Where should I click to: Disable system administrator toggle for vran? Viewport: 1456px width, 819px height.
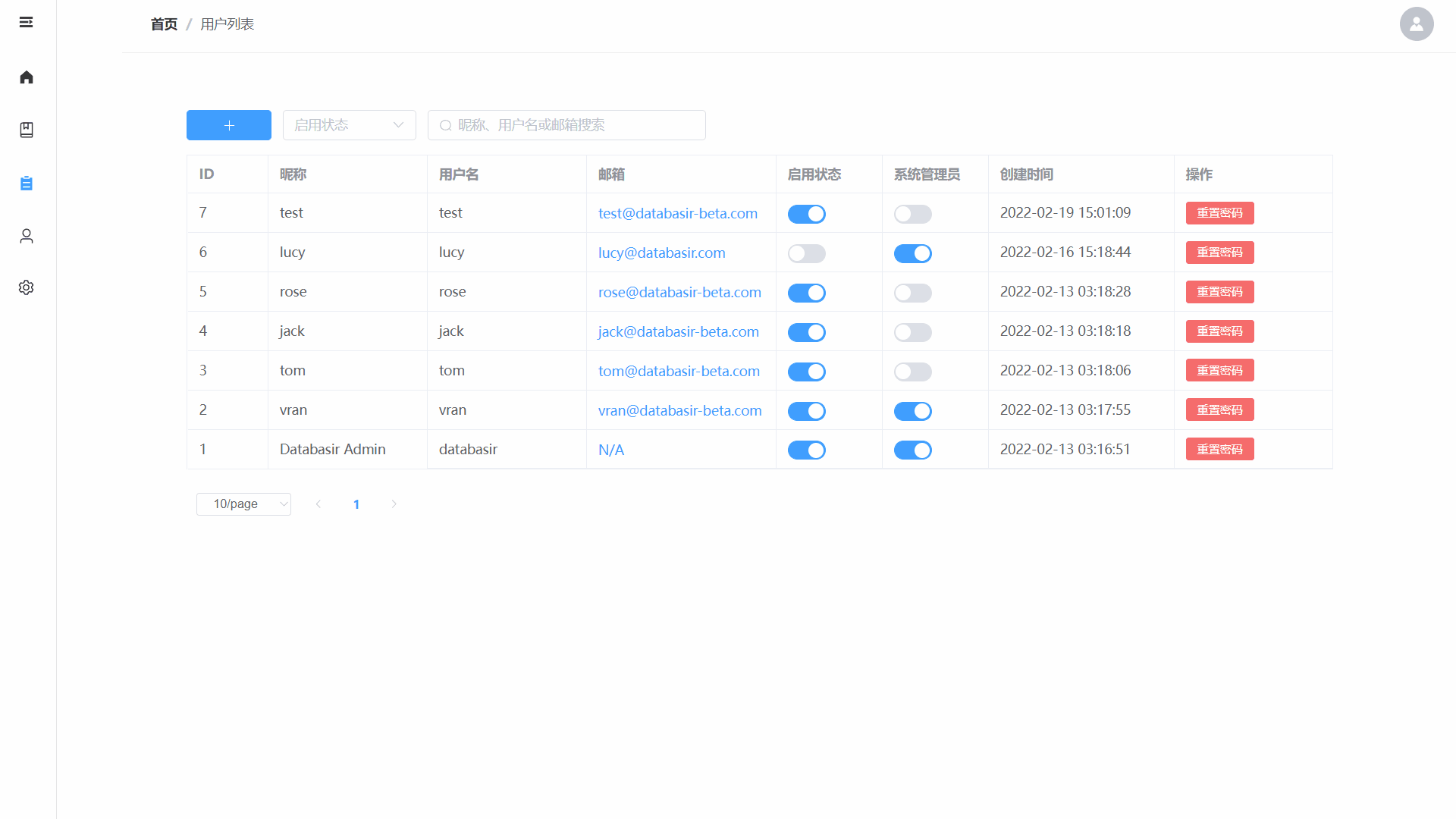pyautogui.click(x=912, y=411)
